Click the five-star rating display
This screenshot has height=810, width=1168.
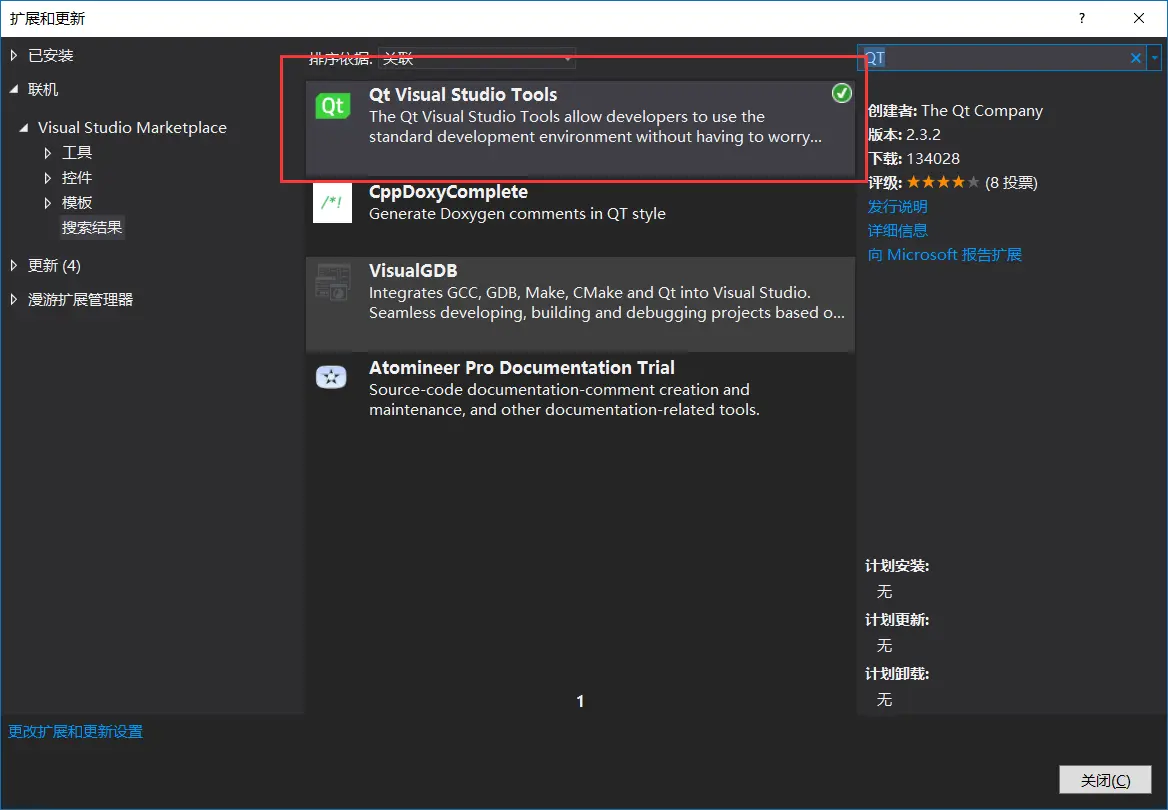943,183
